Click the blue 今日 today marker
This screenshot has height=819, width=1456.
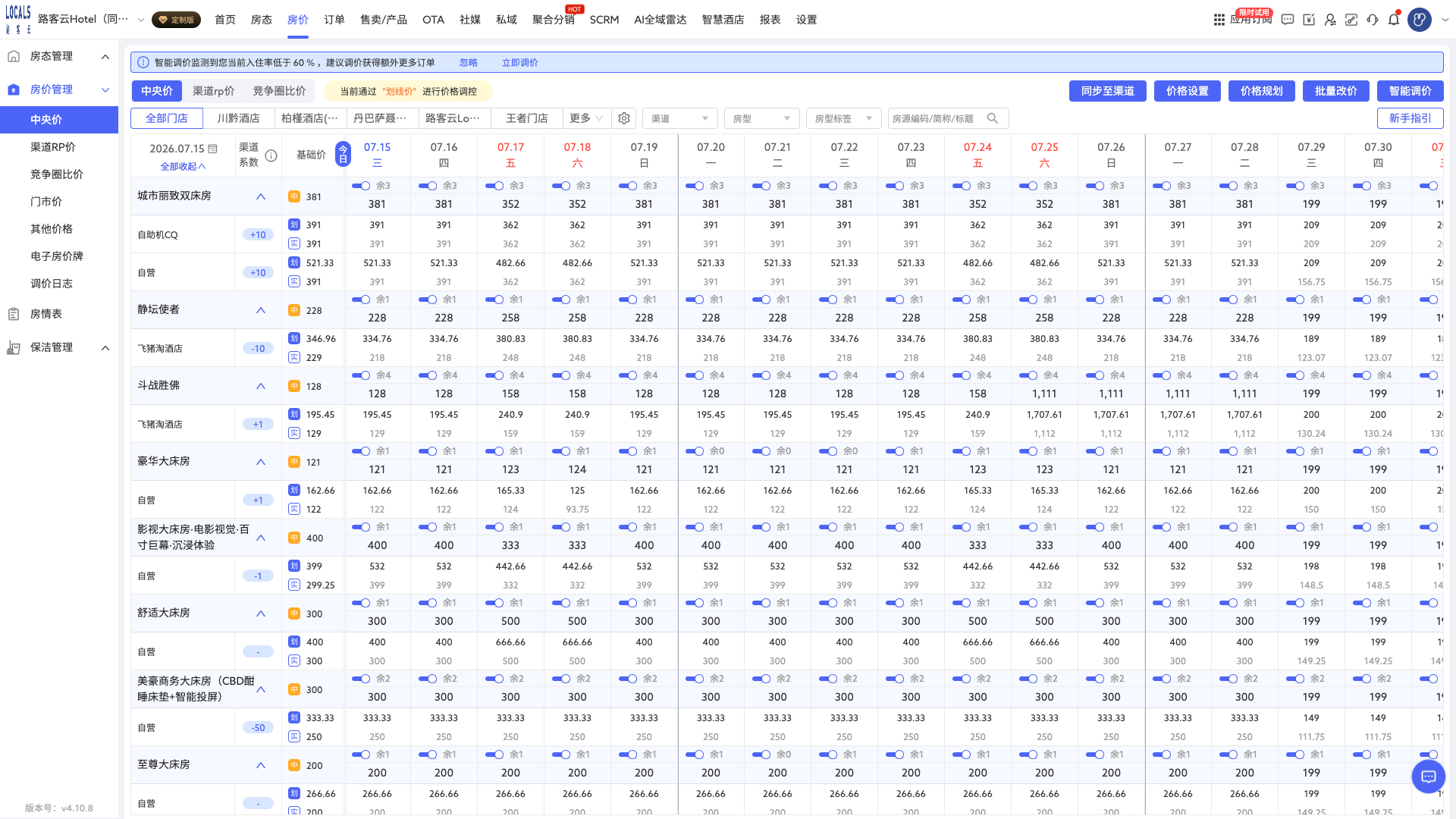(x=343, y=154)
